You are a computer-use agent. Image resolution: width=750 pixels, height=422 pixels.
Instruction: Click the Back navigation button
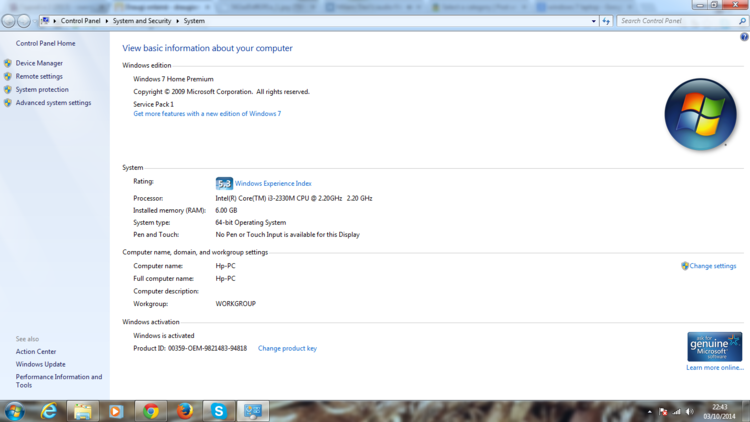(8, 21)
